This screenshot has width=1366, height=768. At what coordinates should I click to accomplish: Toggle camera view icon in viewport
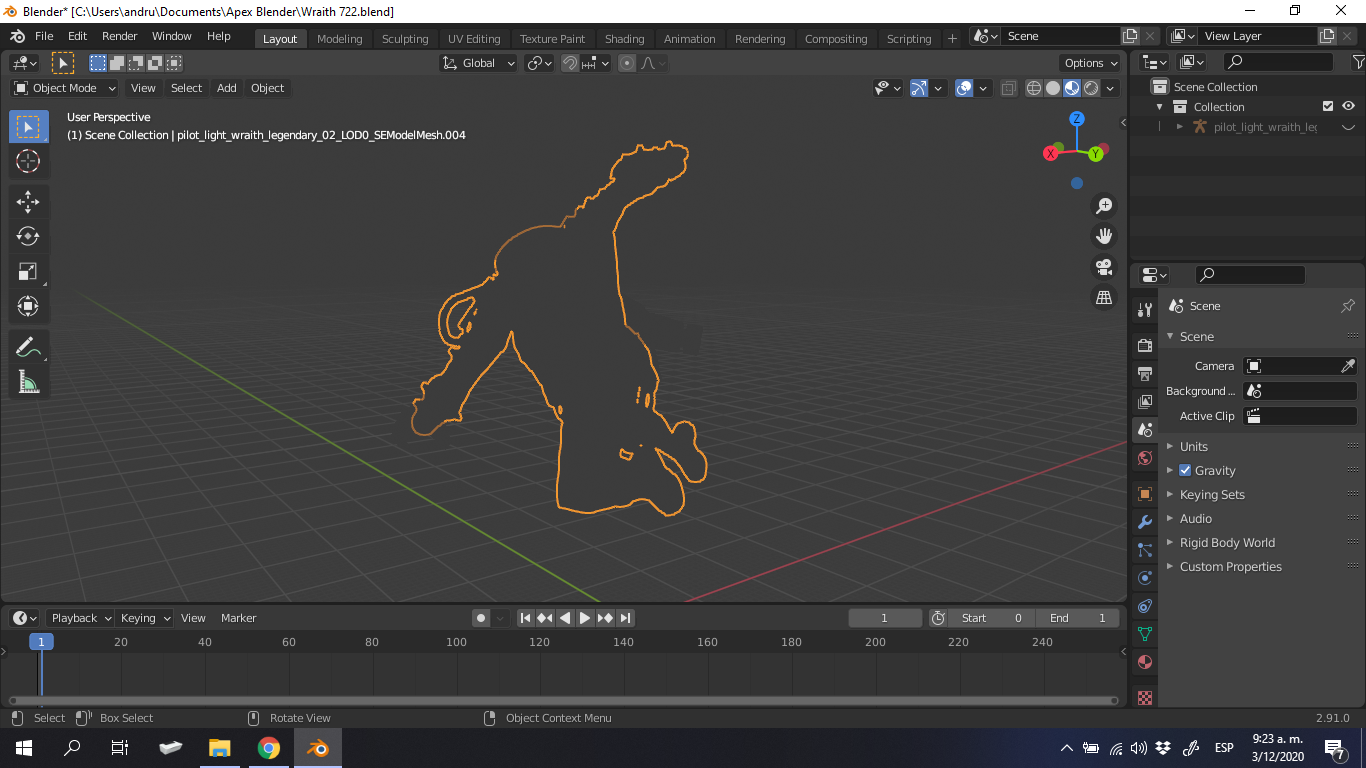[x=1104, y=267]
